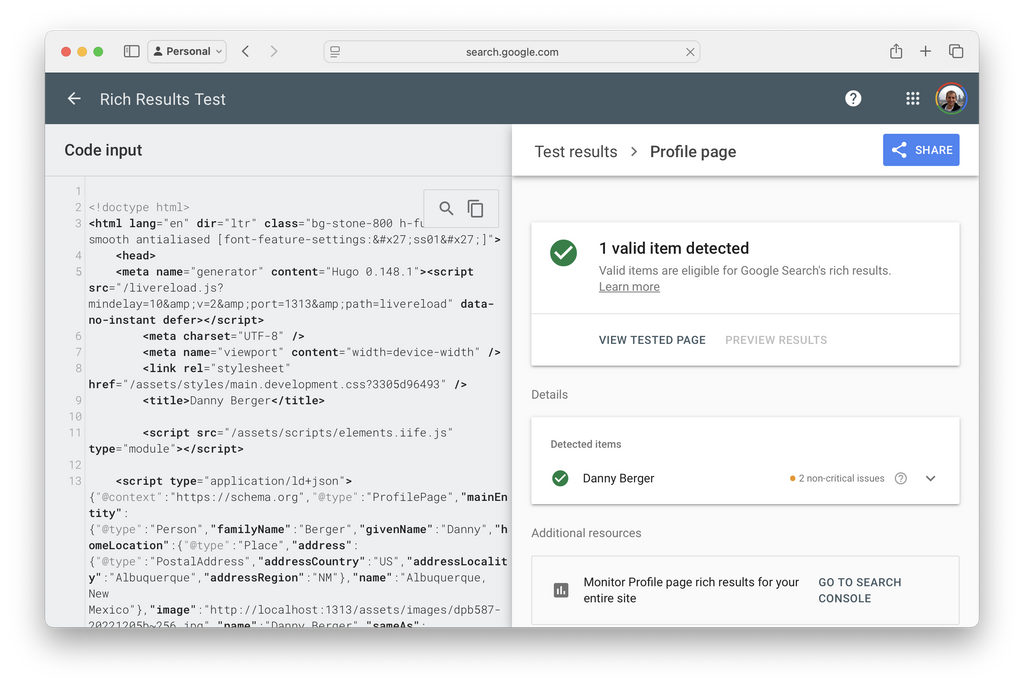Click the Google account profile avatar

click(x=951, y=98)
